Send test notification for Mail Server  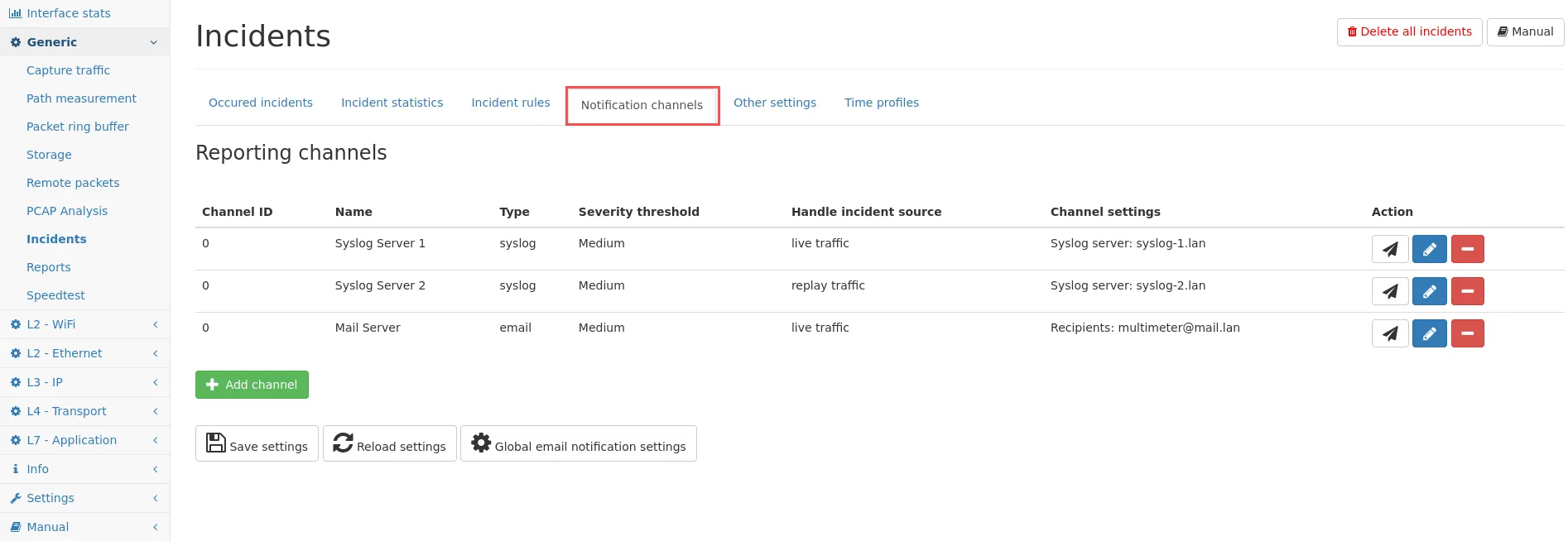(1389, 333)
